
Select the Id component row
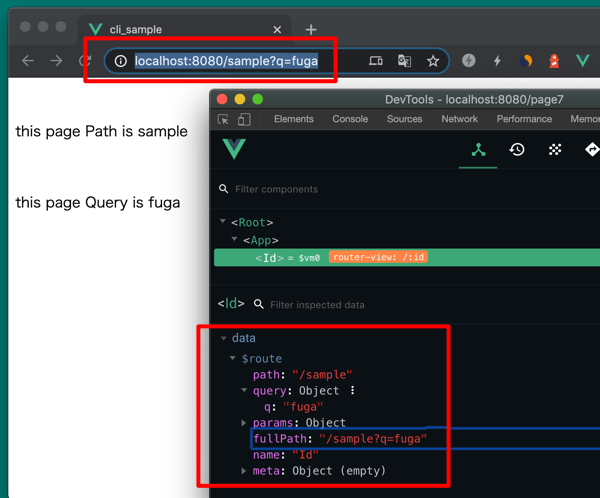coord(407,258)
